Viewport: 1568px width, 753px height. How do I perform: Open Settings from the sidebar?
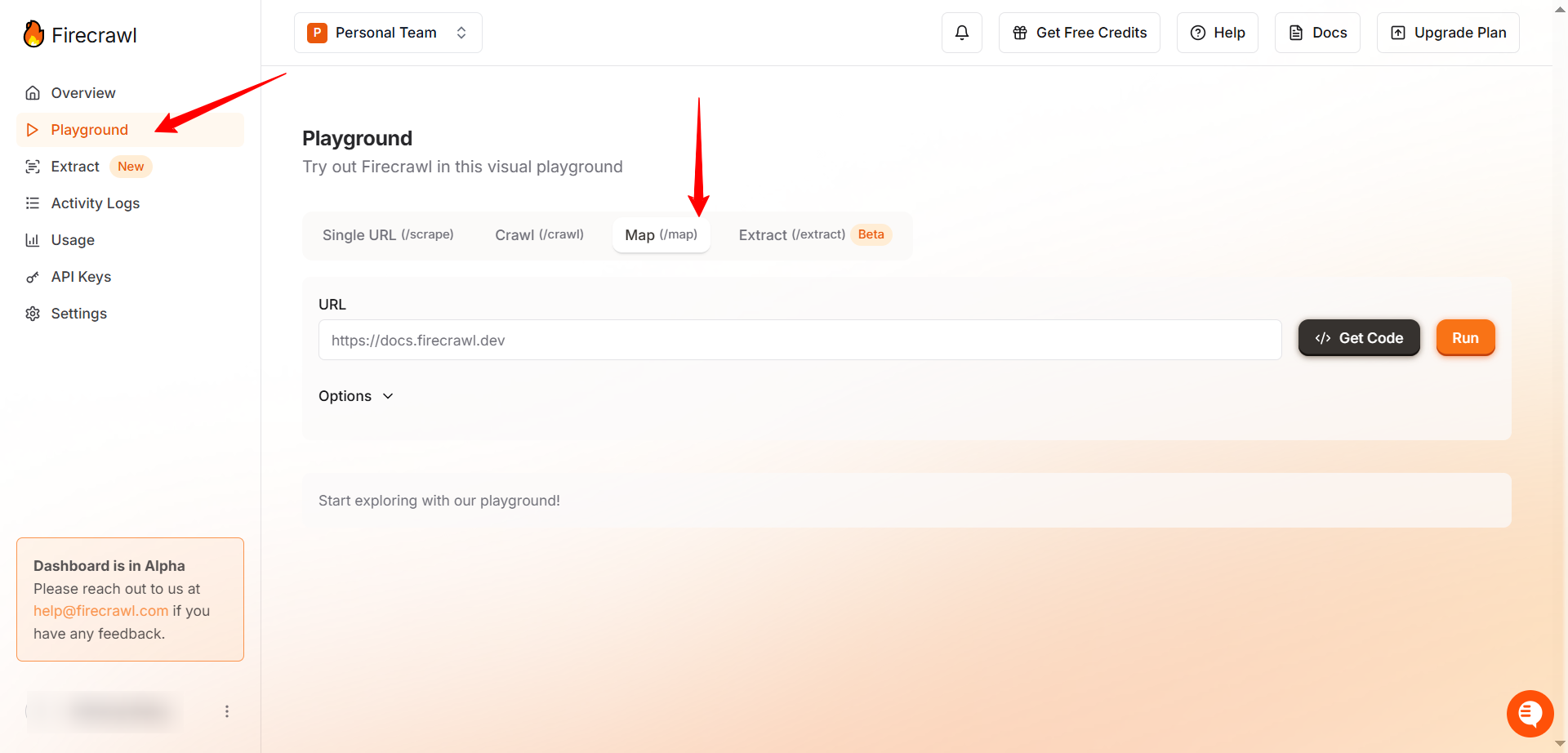coord(130,314)
